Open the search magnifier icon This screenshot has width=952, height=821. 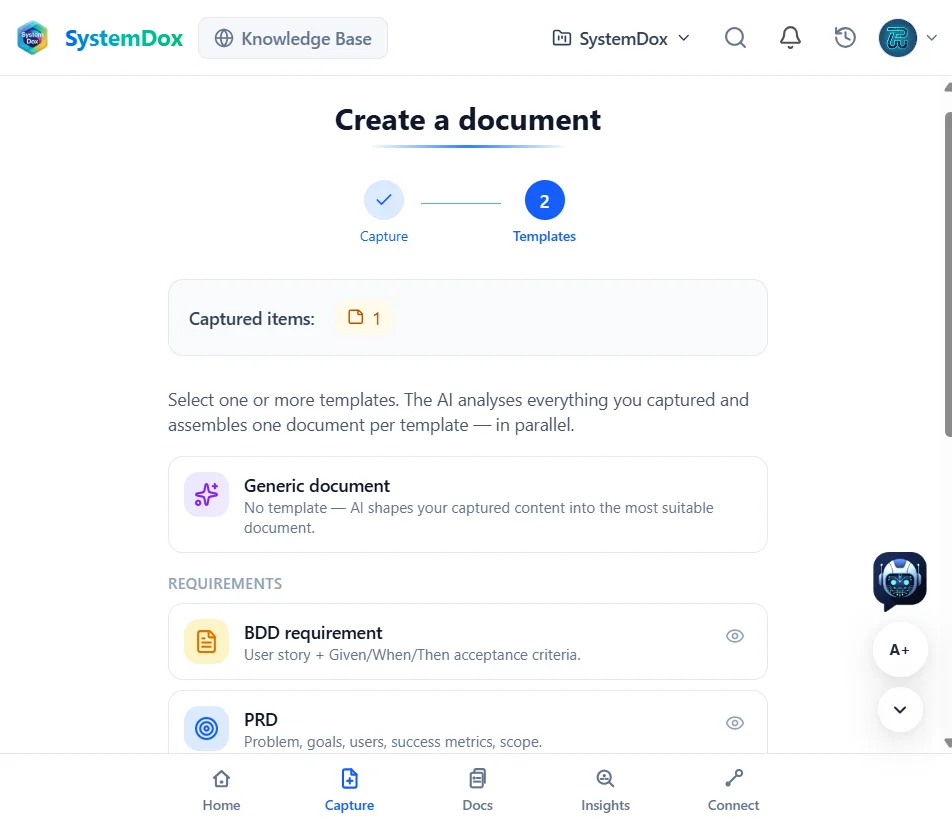click(x=735, y=38)
